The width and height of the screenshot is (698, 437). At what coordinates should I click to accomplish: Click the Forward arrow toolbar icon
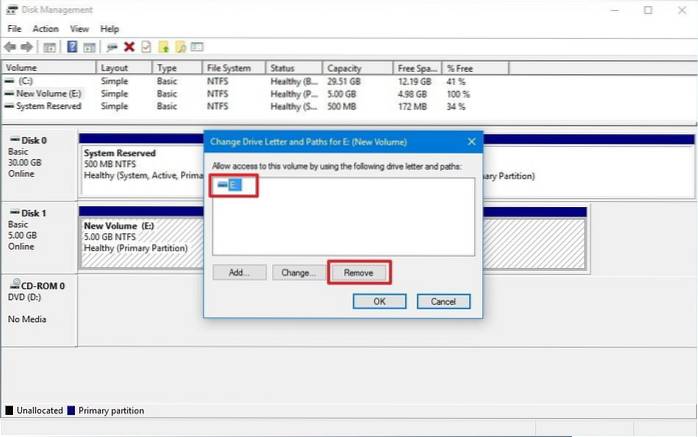click(27, 47)
